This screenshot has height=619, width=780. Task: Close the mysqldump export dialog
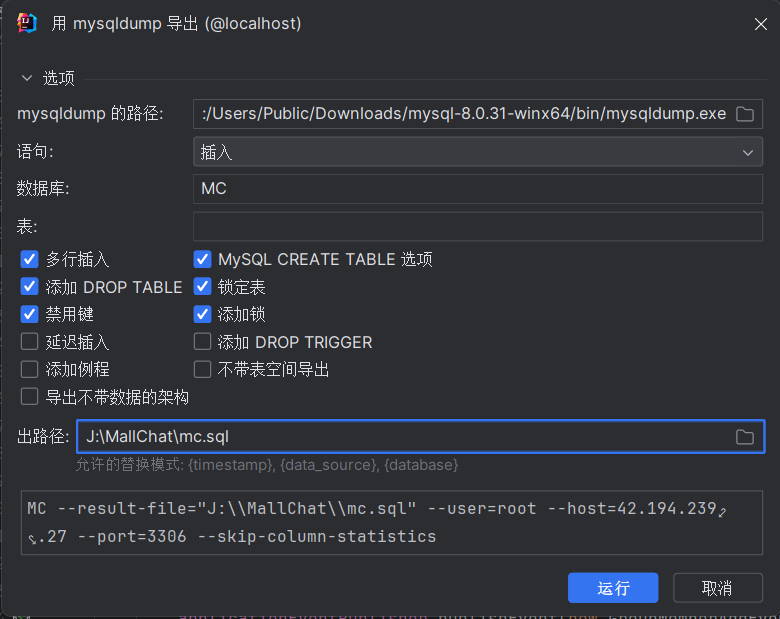point(760,24)
